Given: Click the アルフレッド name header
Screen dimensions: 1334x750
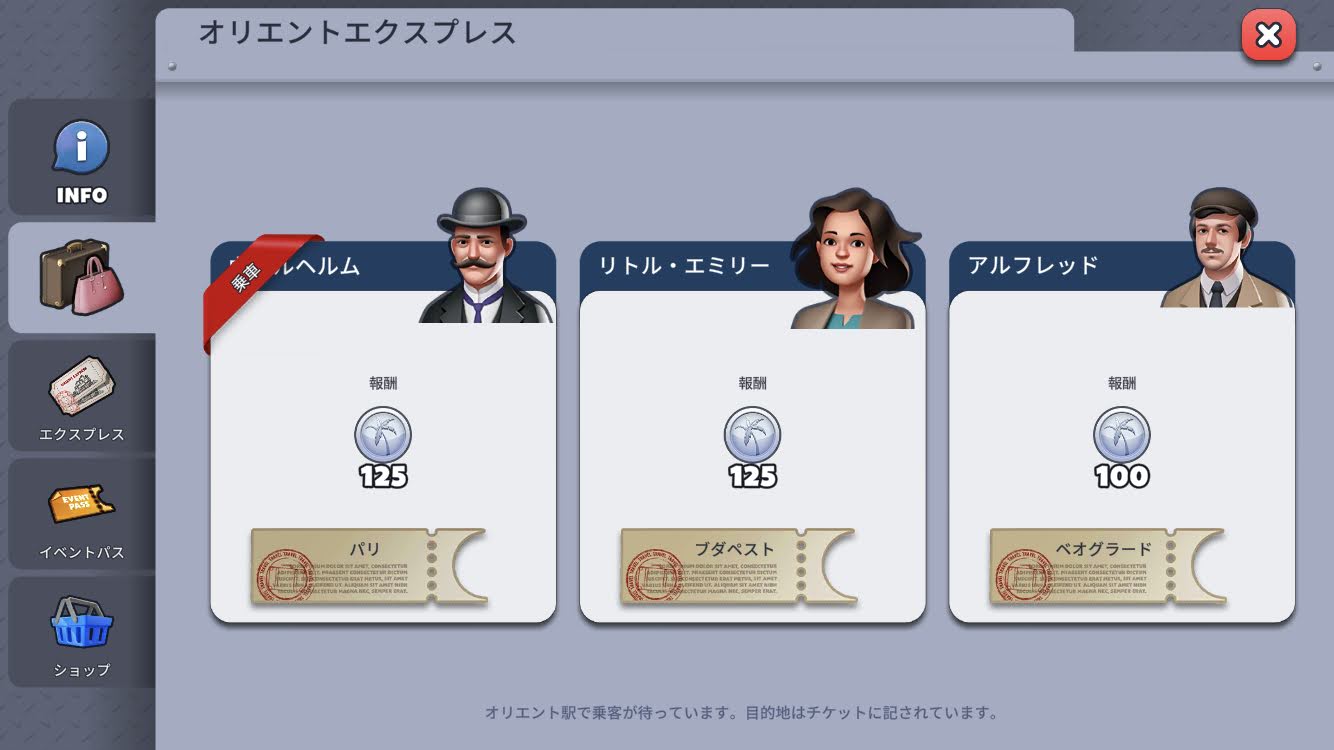Looking at the screenshot, I should (x=1033, y=265).
